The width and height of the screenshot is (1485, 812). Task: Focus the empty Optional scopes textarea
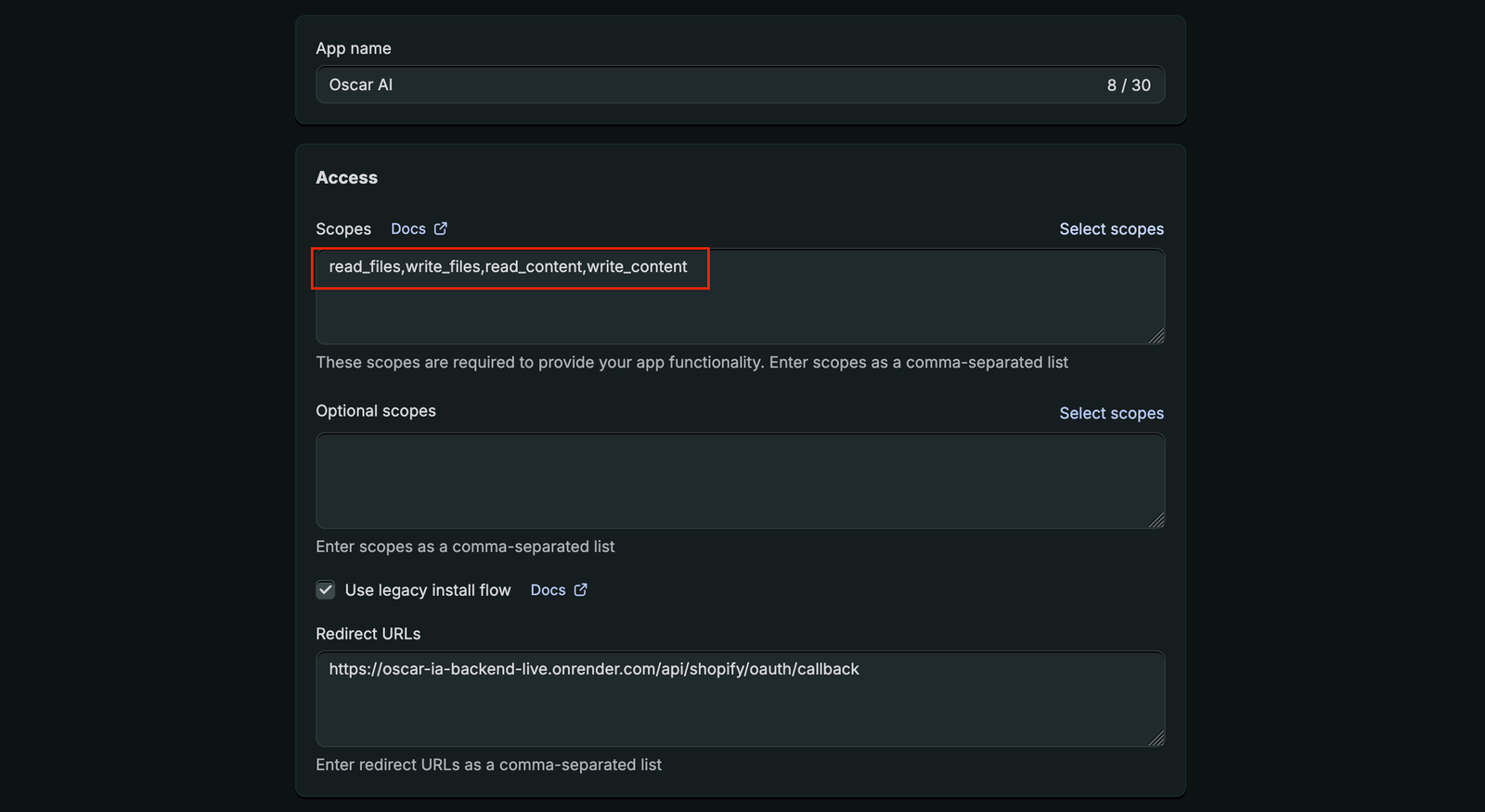(x=739, y=481)
